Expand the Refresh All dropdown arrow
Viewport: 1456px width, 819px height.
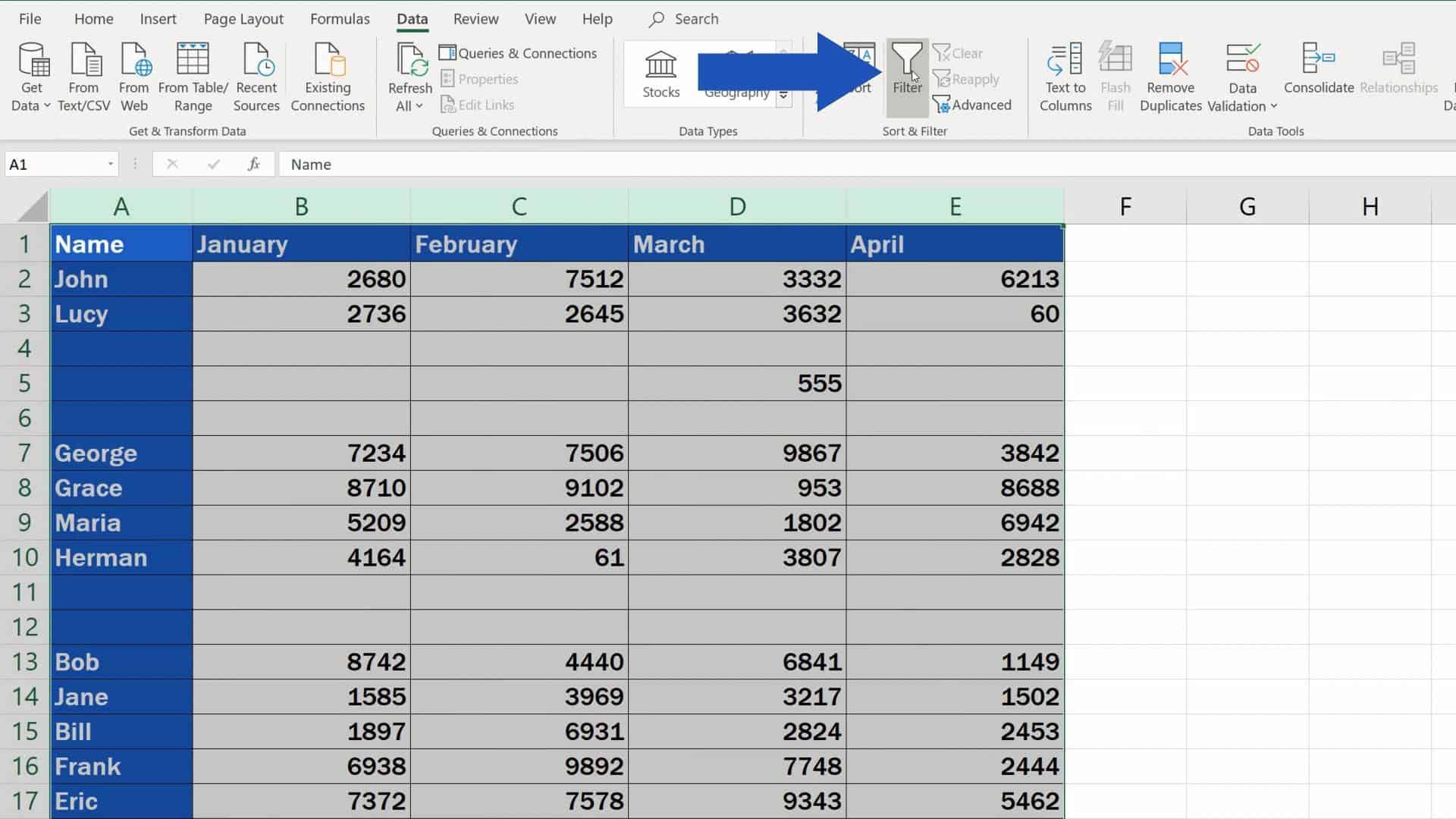[421, 107]
